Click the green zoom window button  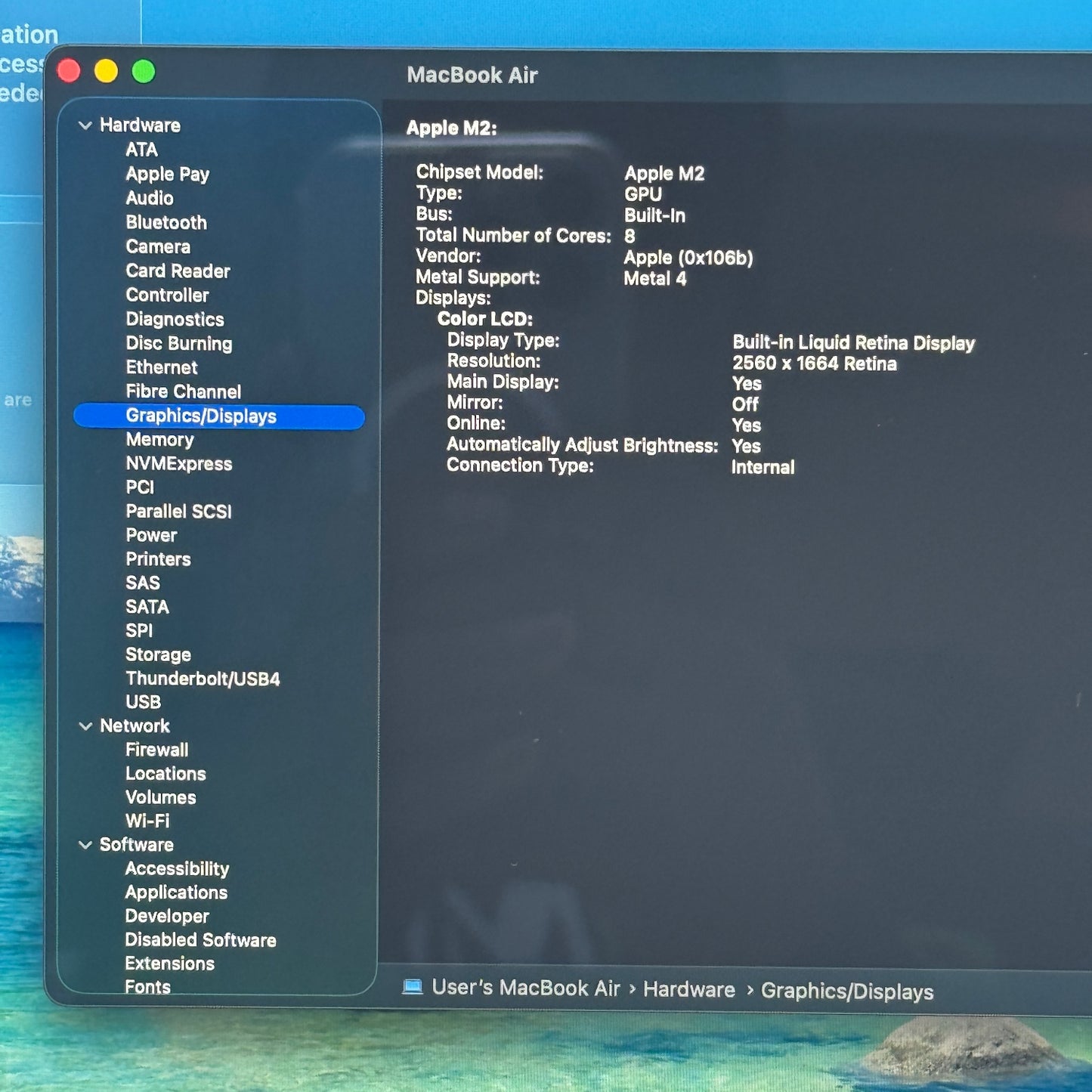tap(144, 72)
